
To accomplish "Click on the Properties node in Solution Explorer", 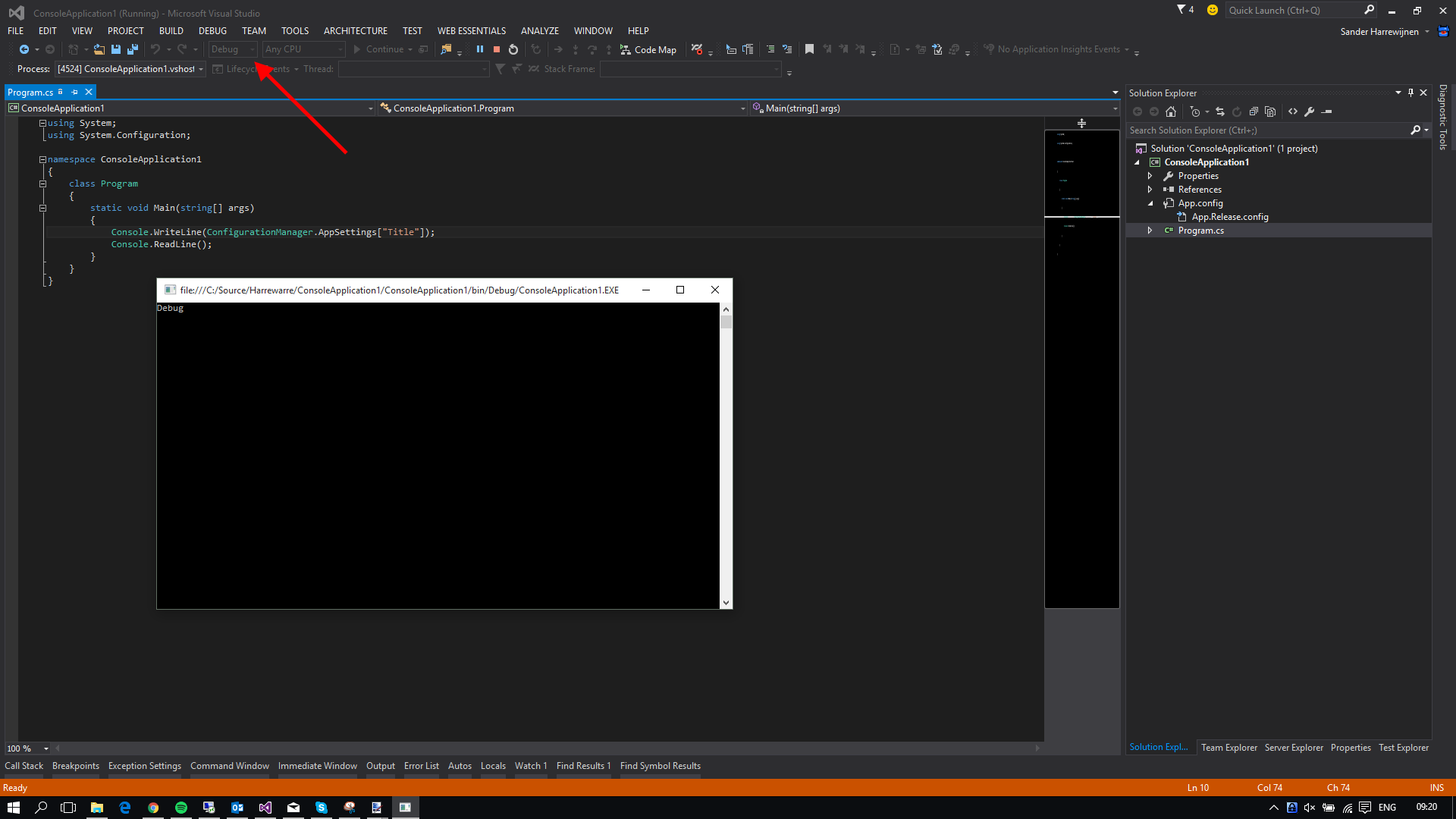I will tap(1197, 176).
